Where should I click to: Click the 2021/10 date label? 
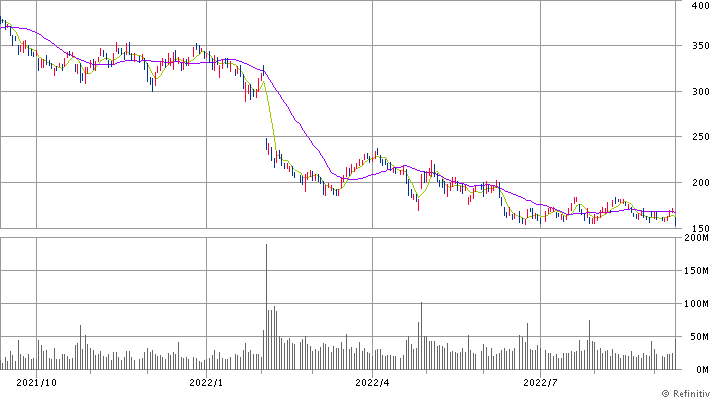[x=36, y=381]
